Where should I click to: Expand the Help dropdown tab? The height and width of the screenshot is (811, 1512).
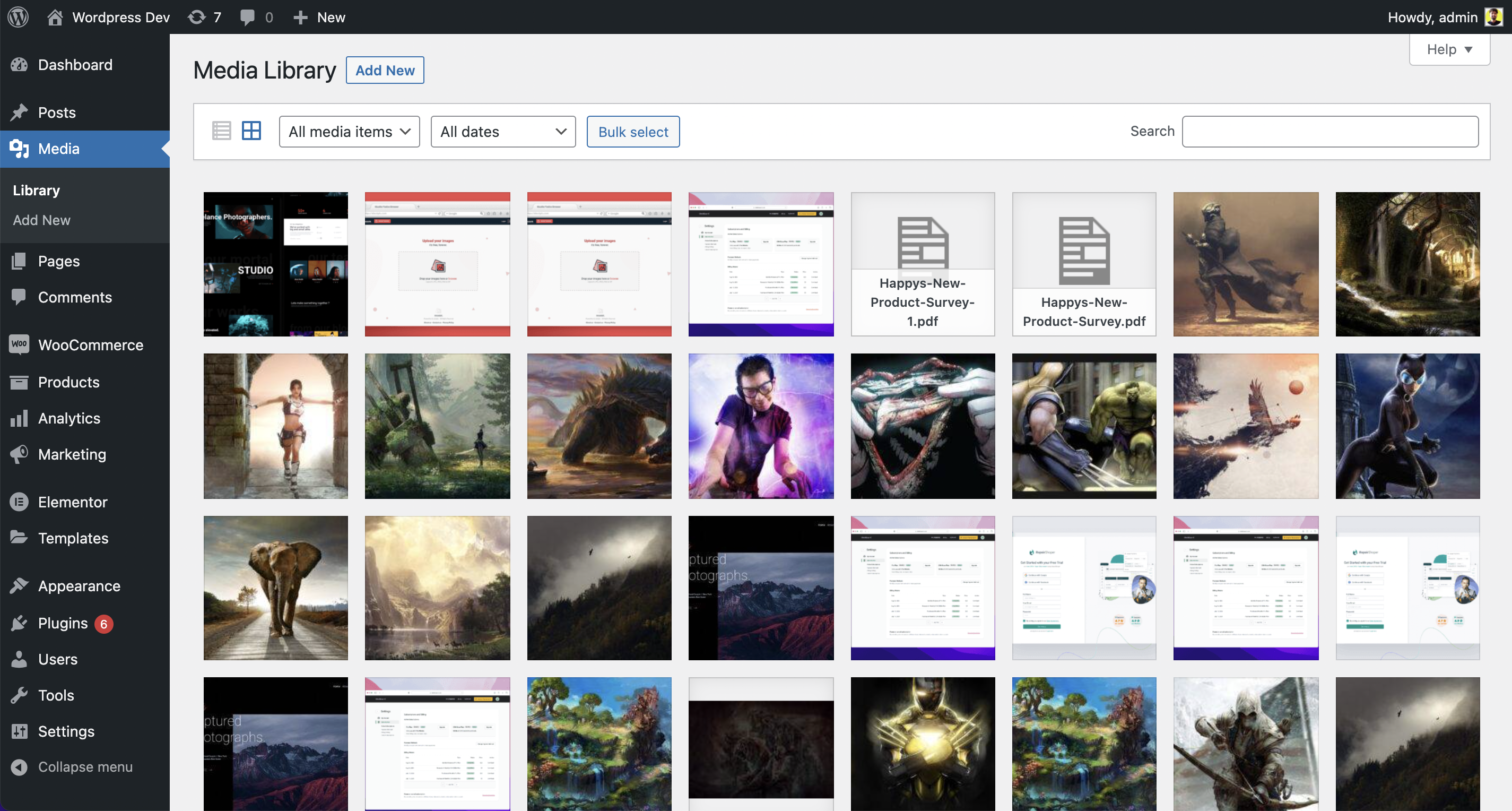click(1449, 49)
